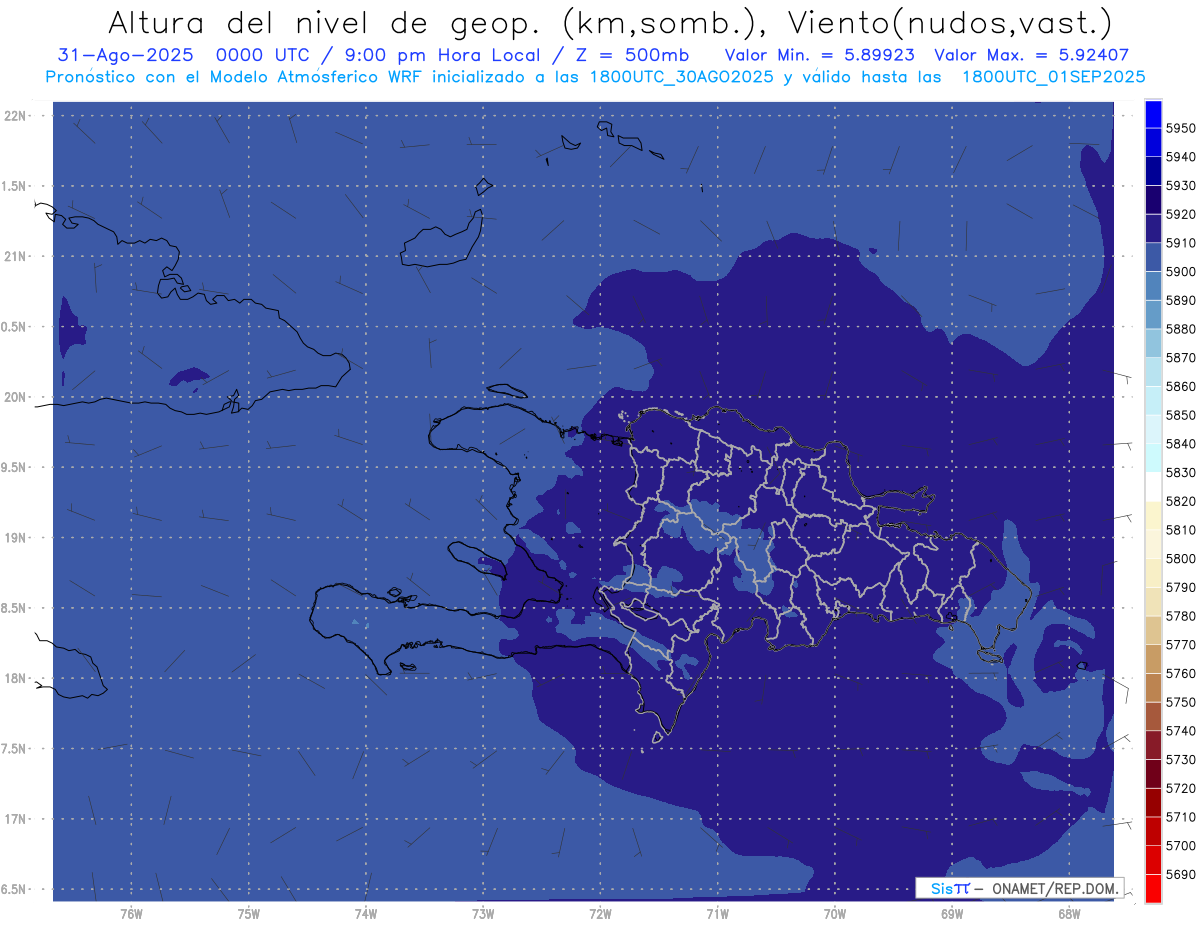
Task: Click the color bar label "5850"
Action: [x=1180, y=415]
